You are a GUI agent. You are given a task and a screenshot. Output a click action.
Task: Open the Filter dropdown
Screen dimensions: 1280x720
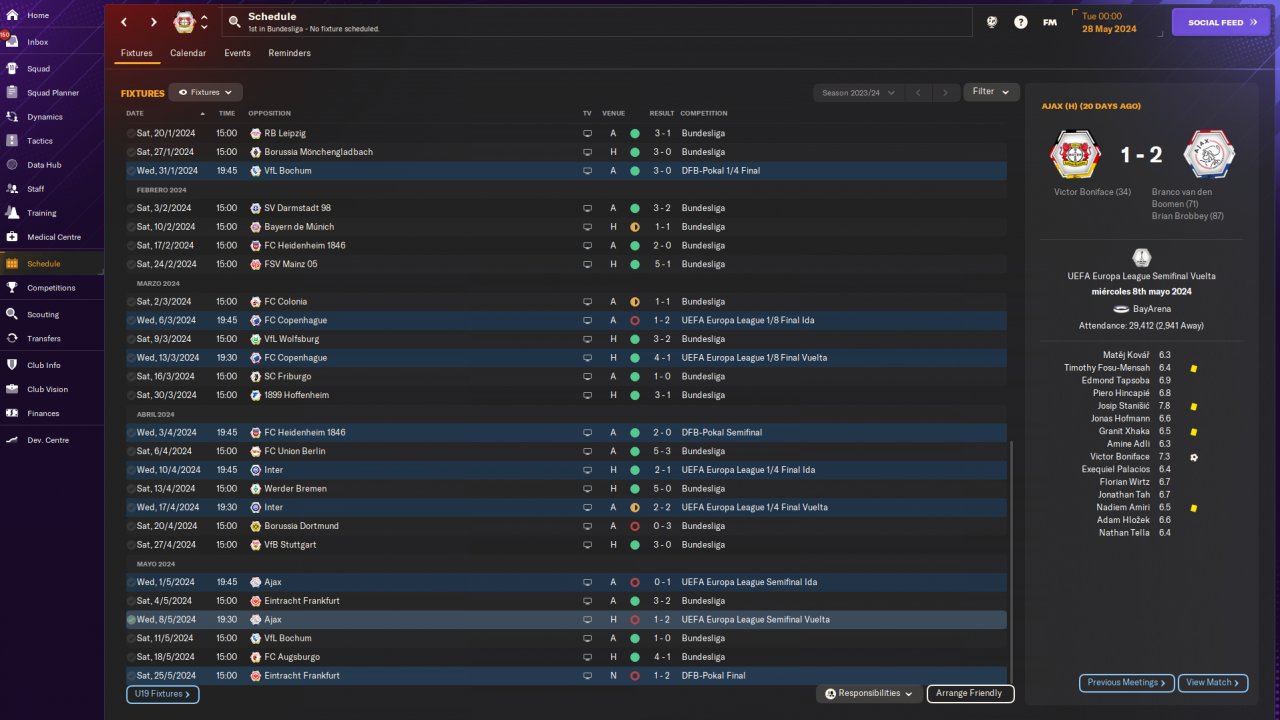click(x=991, y=92)
